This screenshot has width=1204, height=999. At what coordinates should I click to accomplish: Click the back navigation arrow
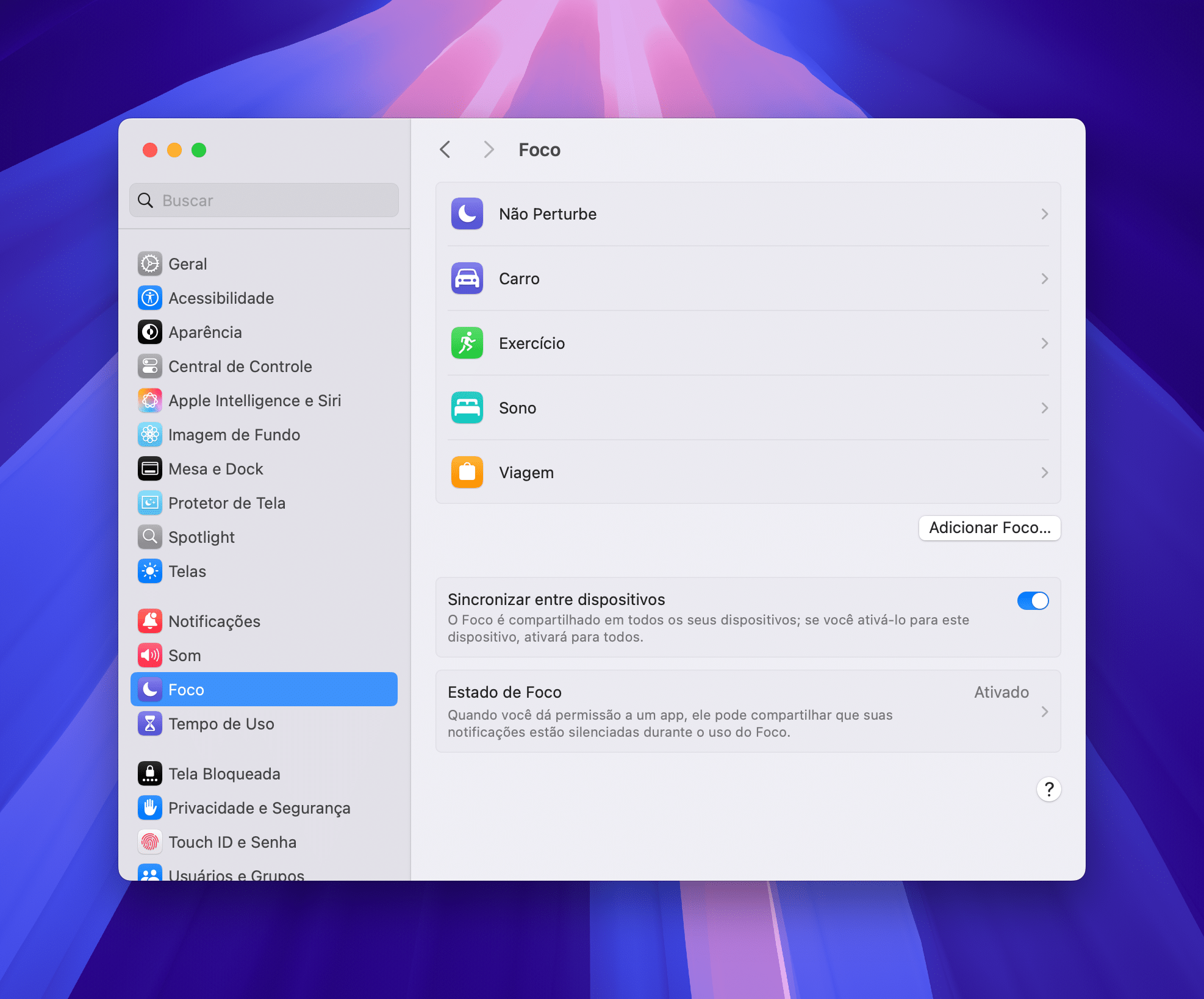point(447,148)
